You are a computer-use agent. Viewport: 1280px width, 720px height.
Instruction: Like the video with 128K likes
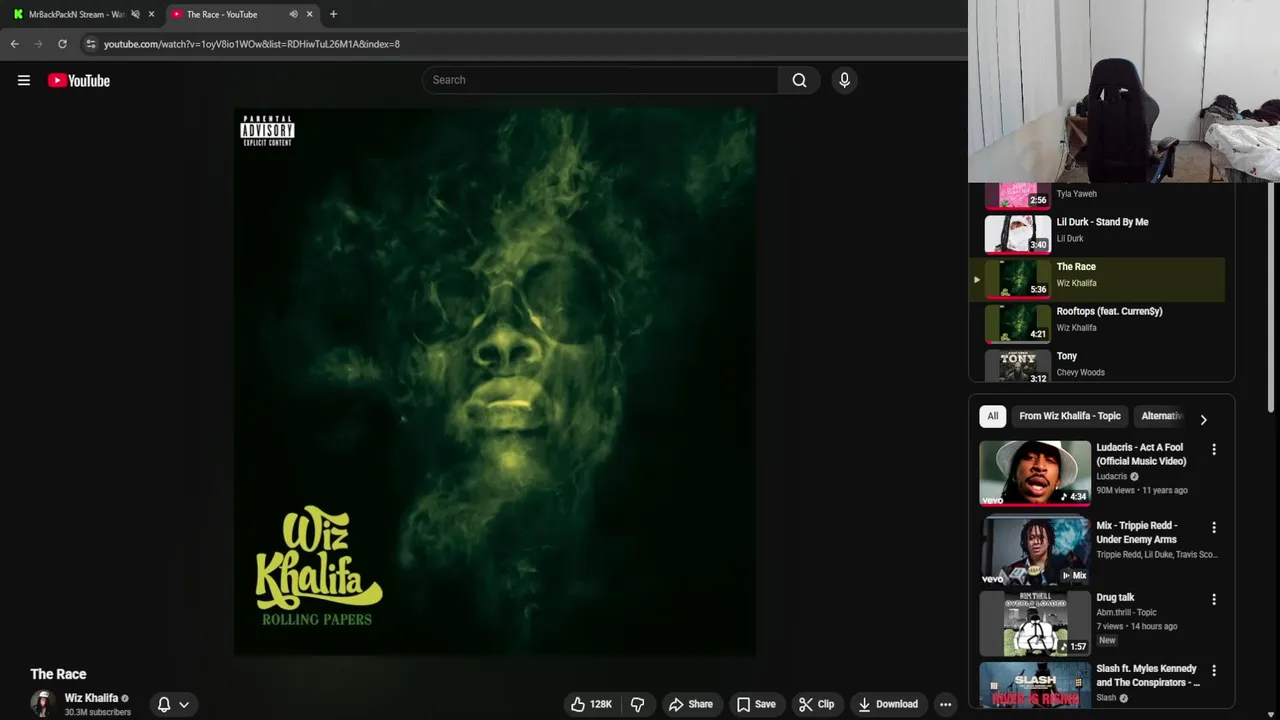(x=591, y=704)
